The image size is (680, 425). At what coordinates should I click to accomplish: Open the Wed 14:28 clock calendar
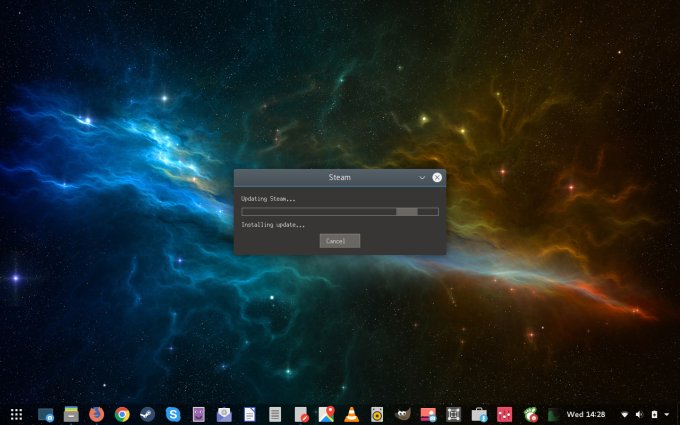[585, 415]
